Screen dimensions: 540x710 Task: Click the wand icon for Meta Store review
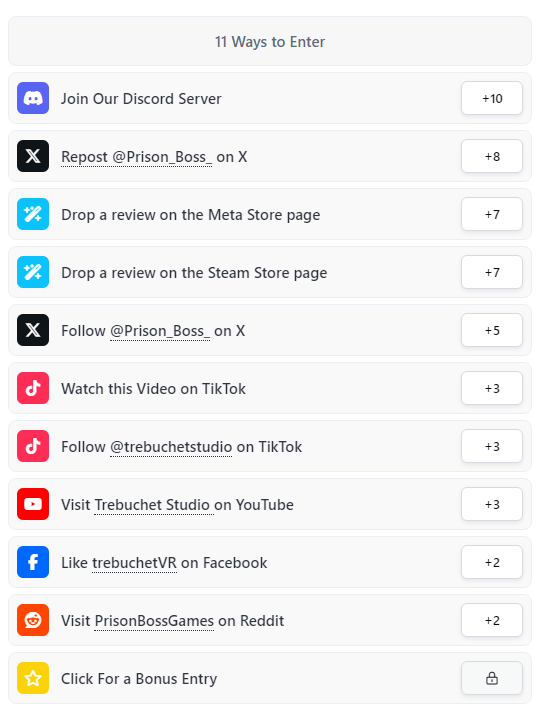tap(33, 214)
